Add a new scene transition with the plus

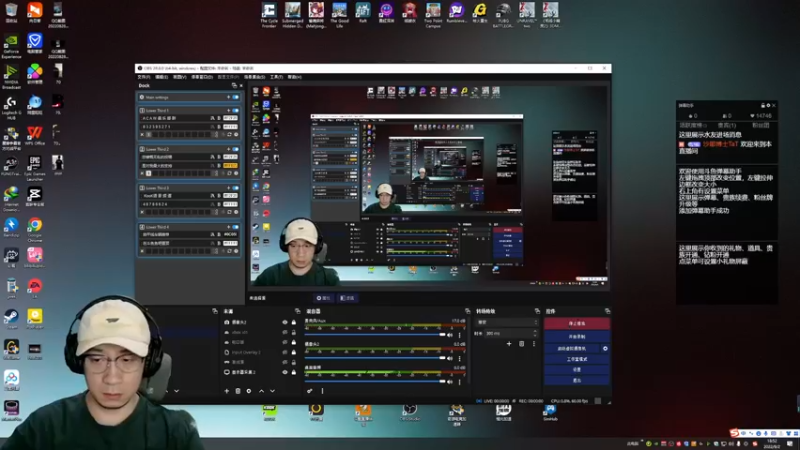click(x=509, y=344)
